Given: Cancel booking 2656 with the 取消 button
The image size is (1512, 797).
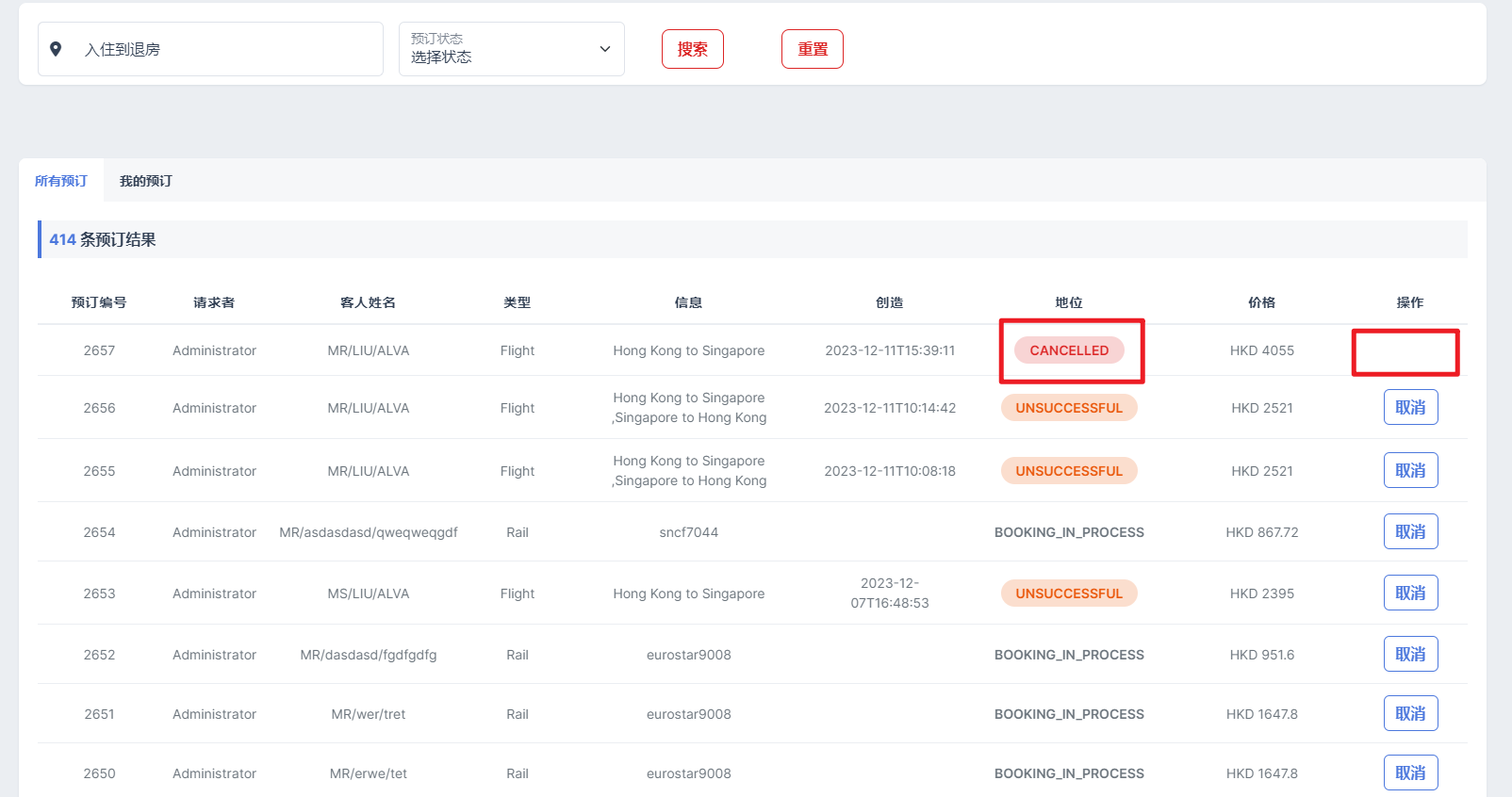Looking at the screenshot, I should (x=1410, y=407).
